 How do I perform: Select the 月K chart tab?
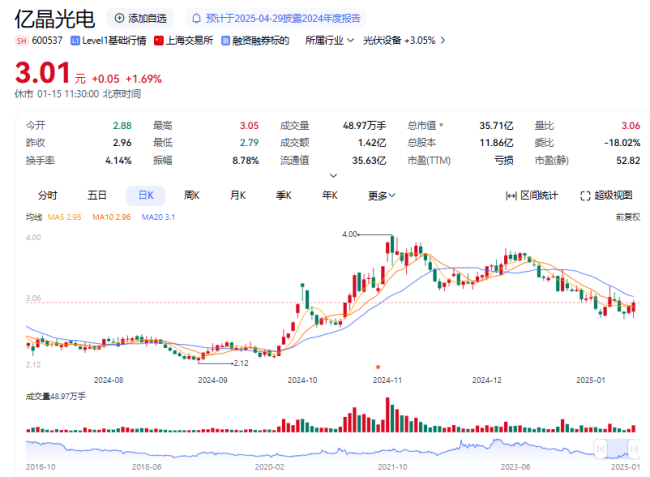238,196
